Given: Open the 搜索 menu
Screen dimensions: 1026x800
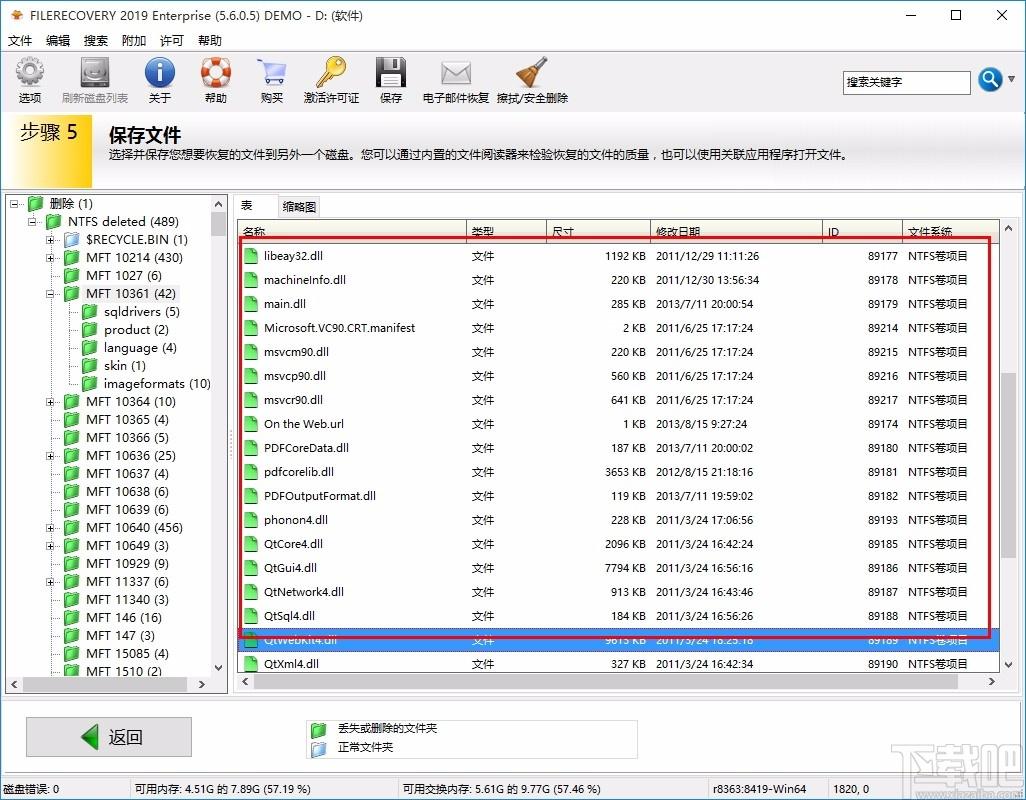Looking at the screenshot, I should pos(96,41).
